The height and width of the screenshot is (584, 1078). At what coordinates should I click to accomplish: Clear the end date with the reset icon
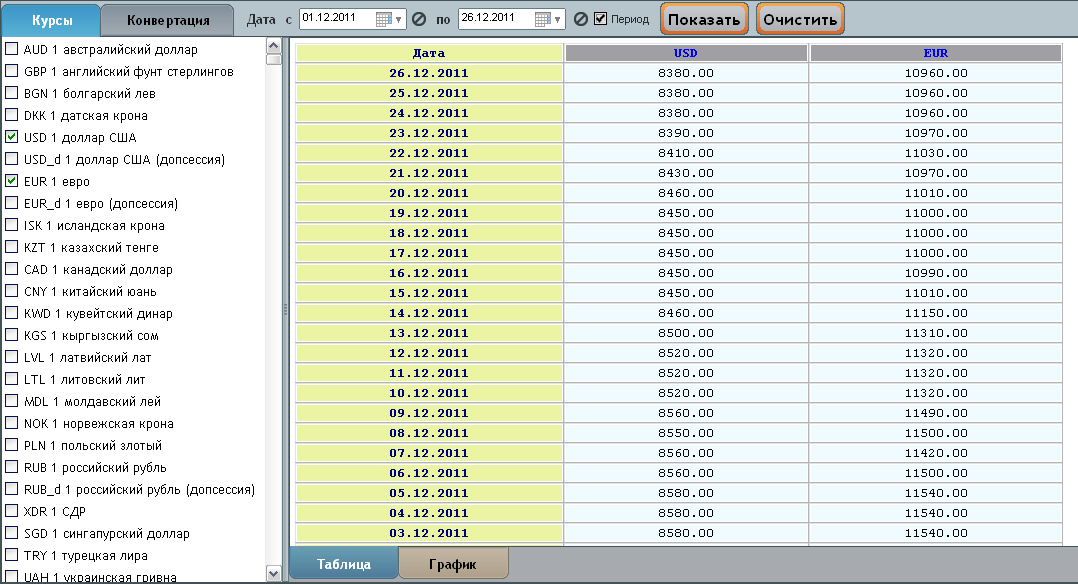tap(579, 19)
